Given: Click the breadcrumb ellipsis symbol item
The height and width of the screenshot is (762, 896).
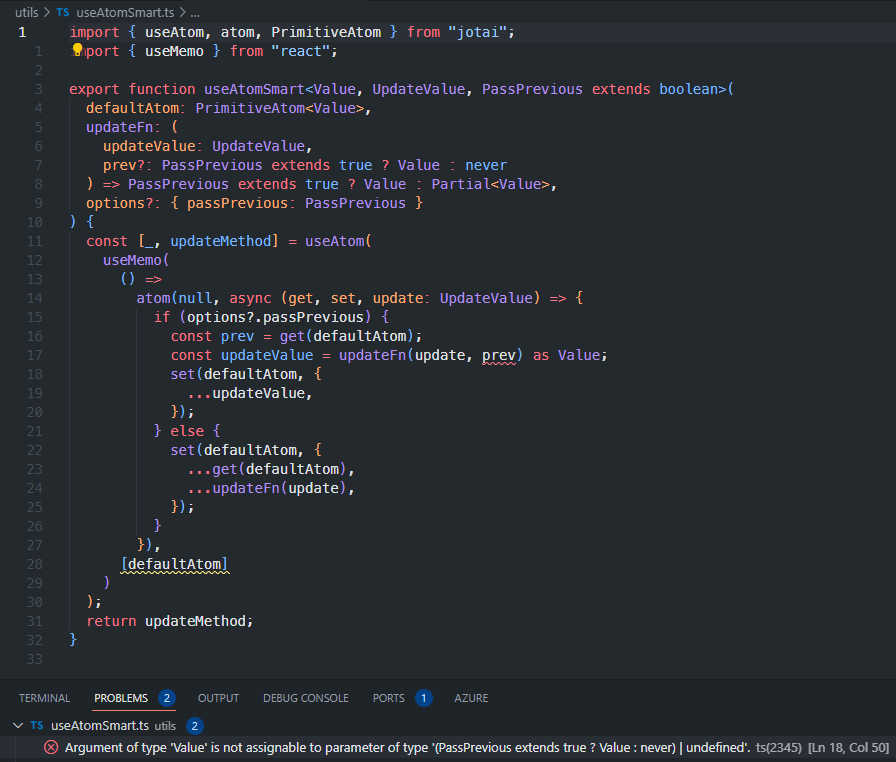Looking at the screenshot, I should point(195,12).
